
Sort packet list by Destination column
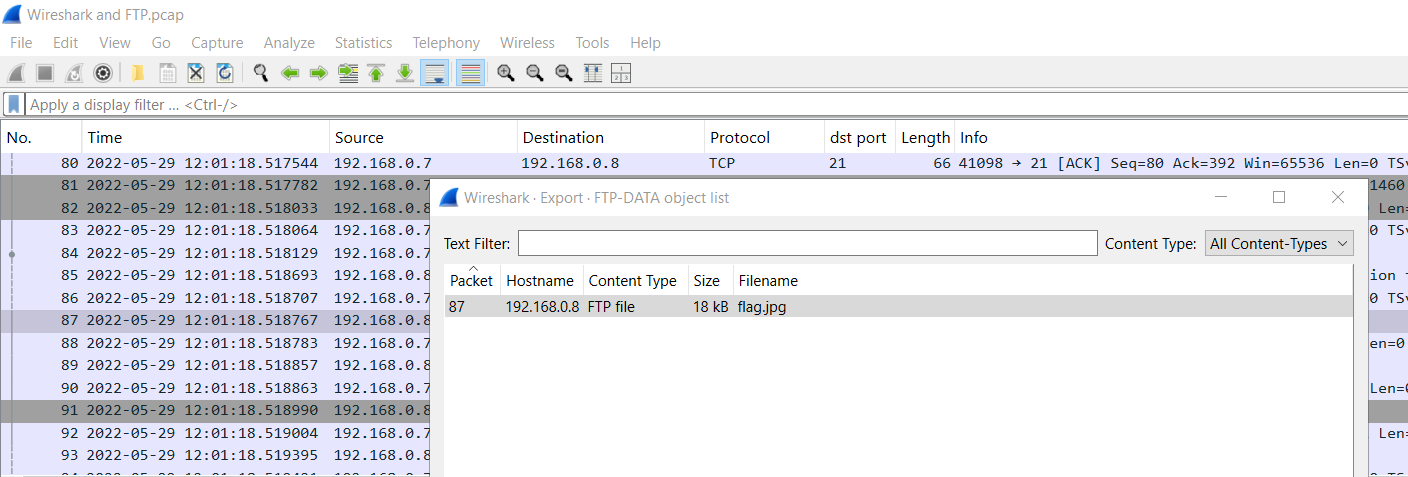[x=610, y=138]
